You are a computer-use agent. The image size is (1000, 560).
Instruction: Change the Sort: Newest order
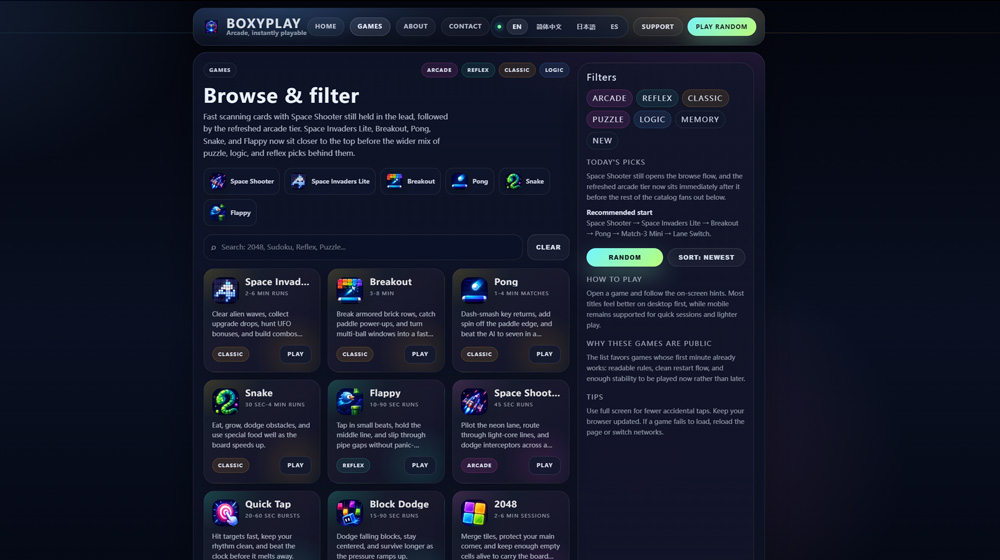[706, 258]
